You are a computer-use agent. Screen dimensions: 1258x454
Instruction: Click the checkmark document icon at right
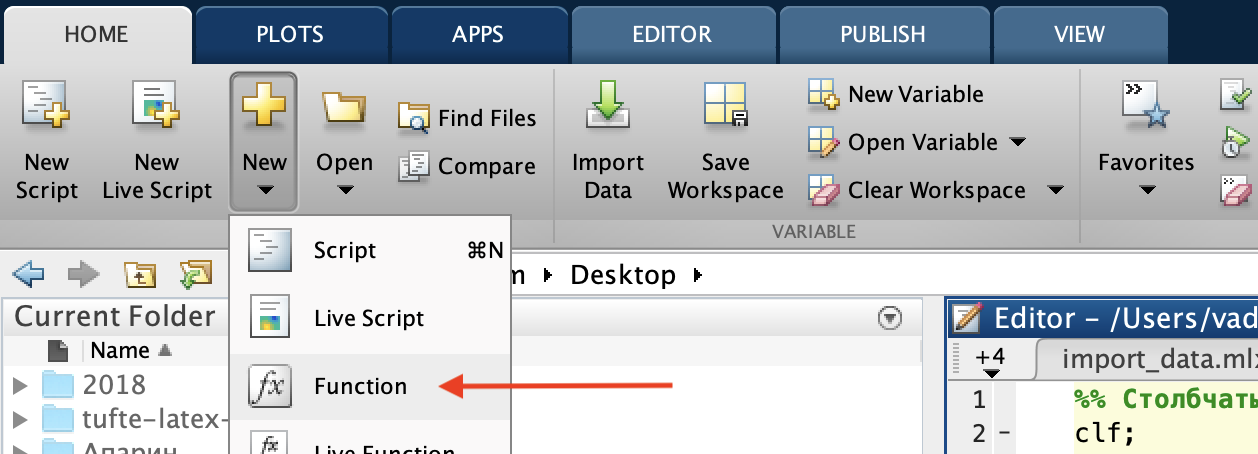[x=1233, y=95]
